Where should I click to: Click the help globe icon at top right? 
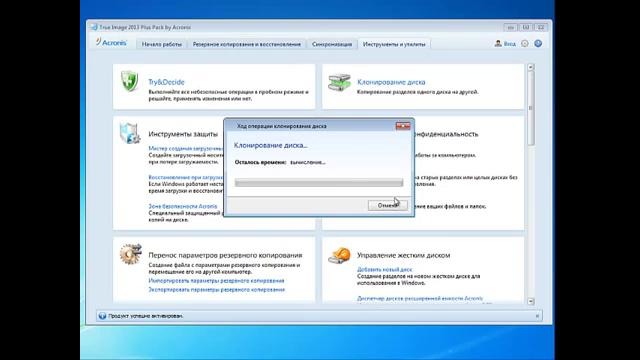click(538, 43)
